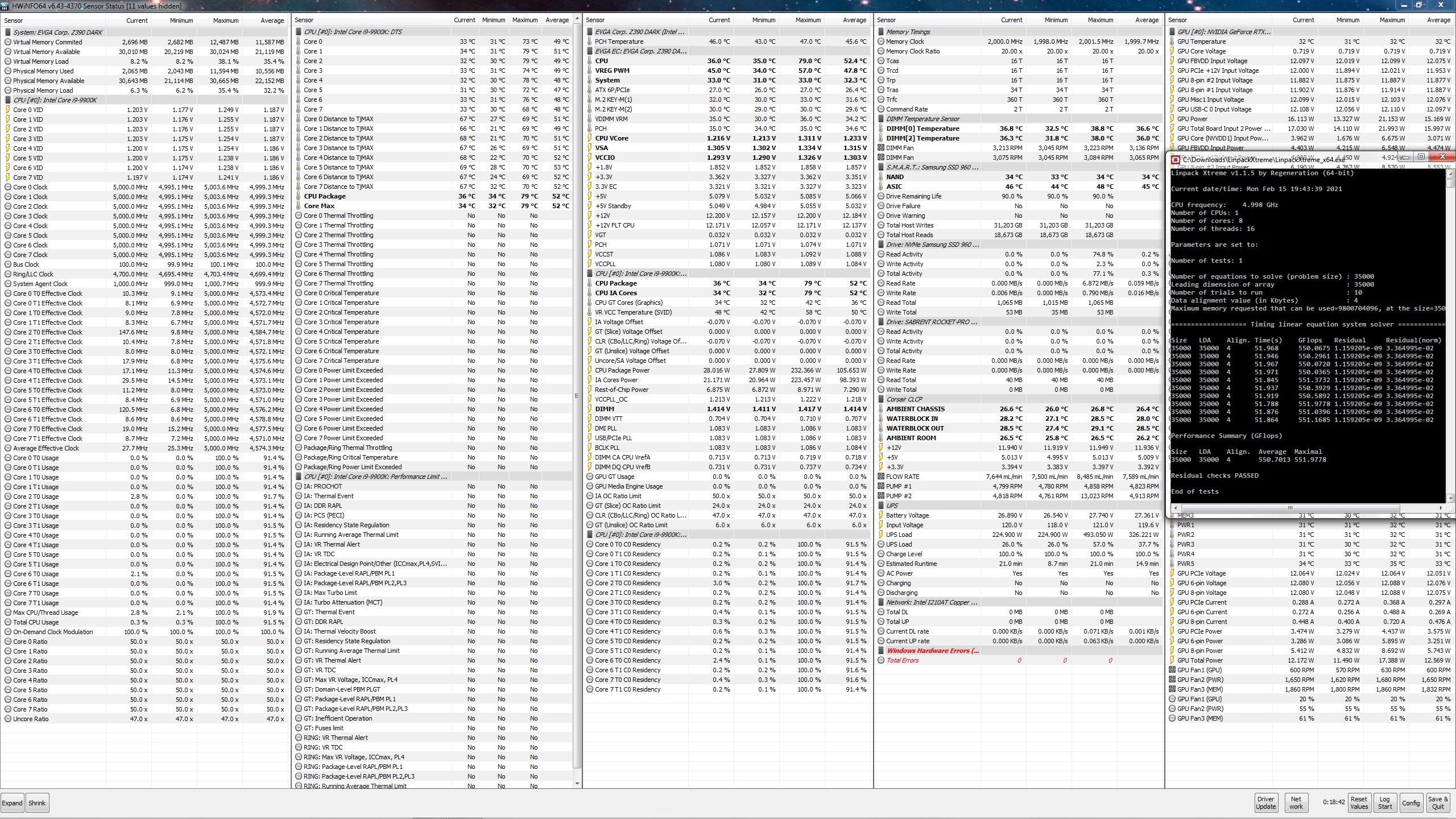Click the thermometer icon beside WATERBLOCK IN
The height and width of the screenshot is (819, 1456).
click(x=881, y=419)
